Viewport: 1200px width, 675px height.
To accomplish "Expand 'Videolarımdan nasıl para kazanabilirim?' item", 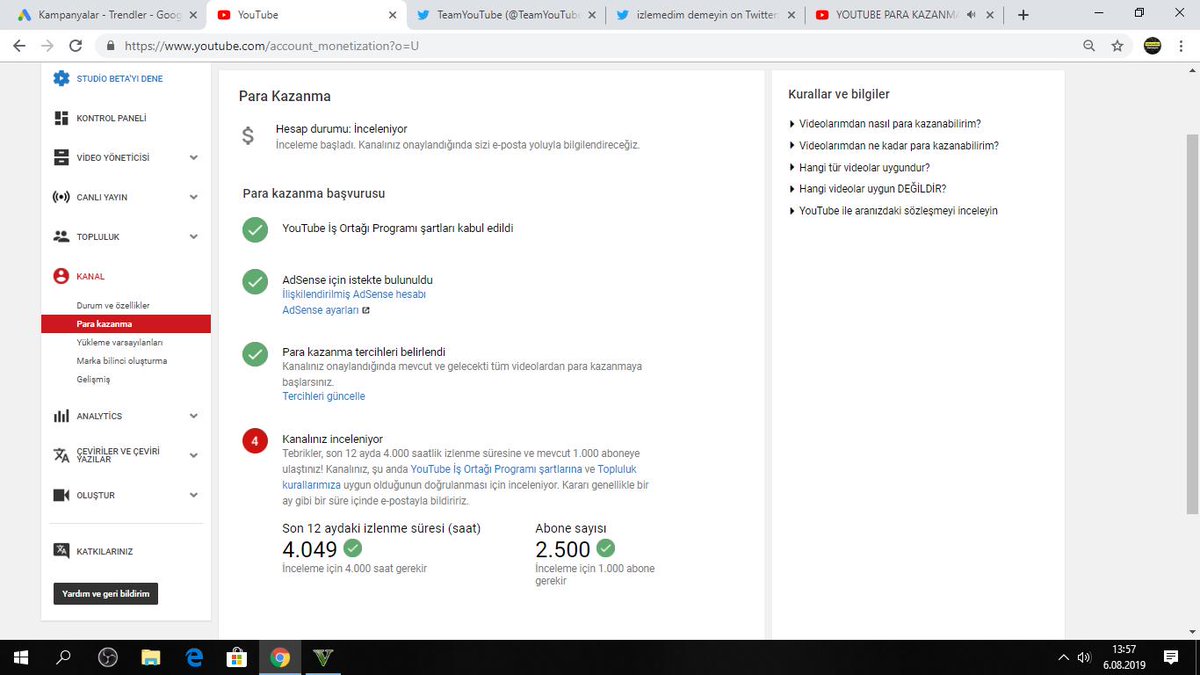I will [x=885, y=124].
